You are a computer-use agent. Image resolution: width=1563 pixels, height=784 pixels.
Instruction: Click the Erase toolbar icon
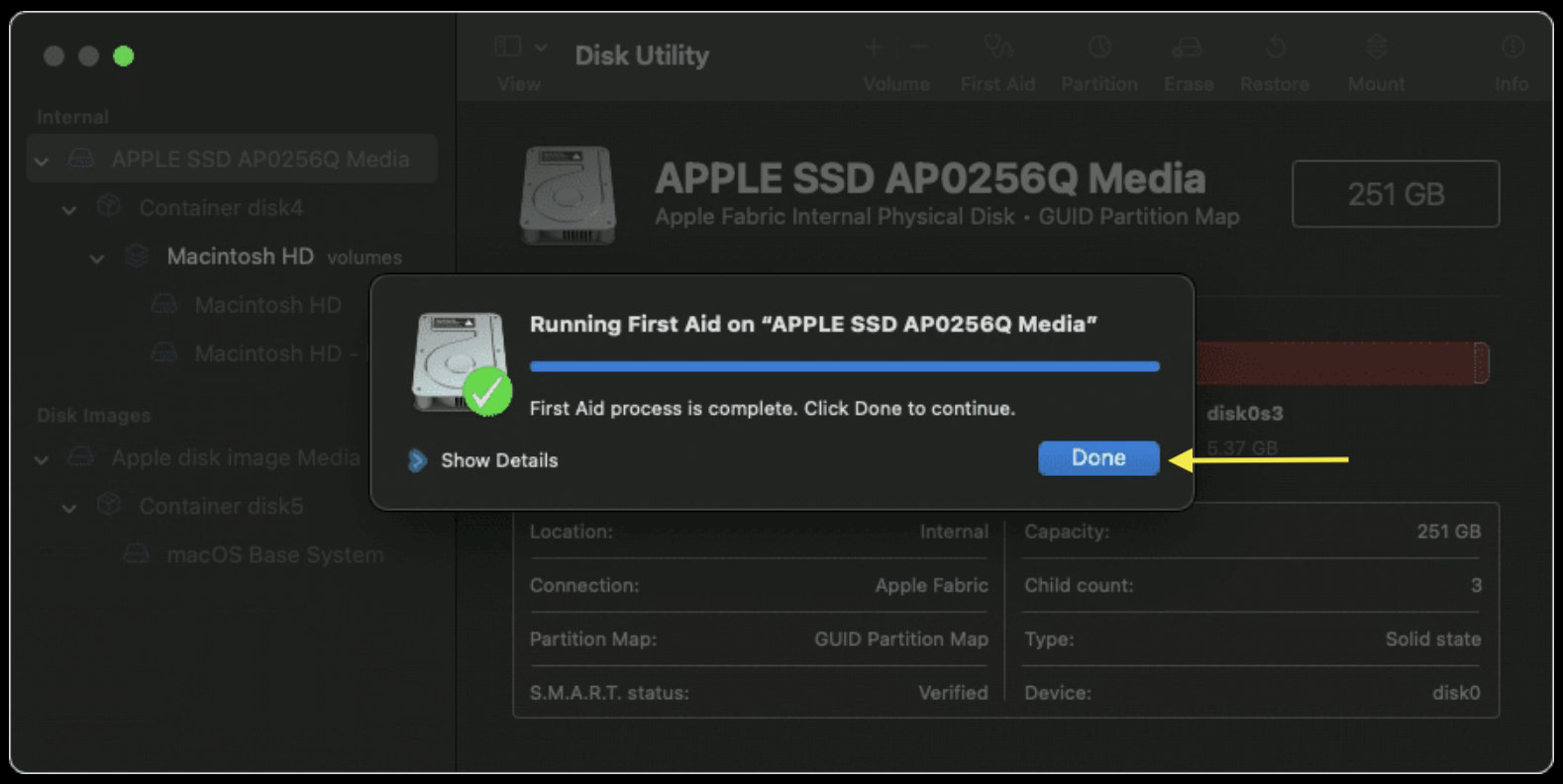coord(1188,48)
